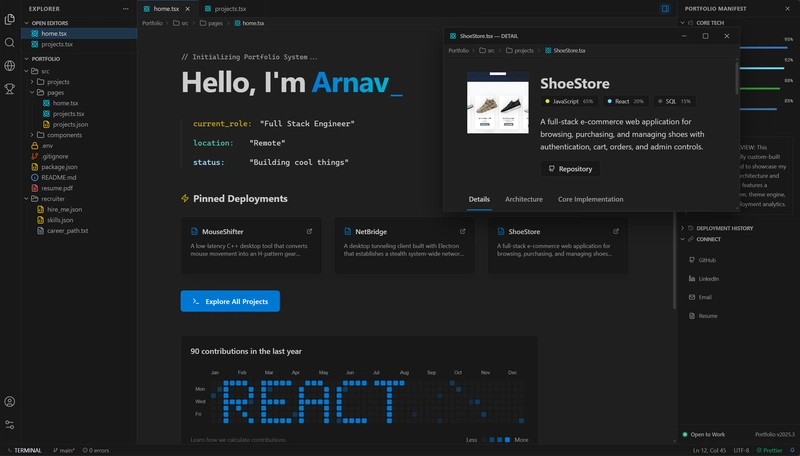Image resolution: width=800 pixels, height=456 pixels.
Task: Click the account icon at bottom left
Action: click(x=10, y=402)
